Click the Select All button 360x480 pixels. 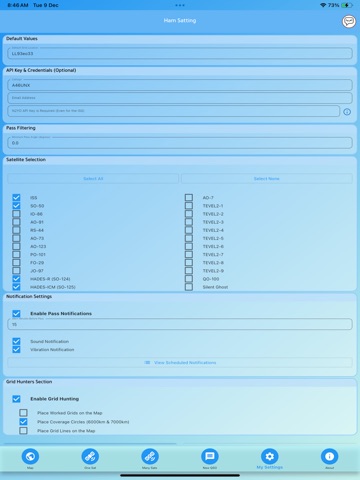click(93, 179)
